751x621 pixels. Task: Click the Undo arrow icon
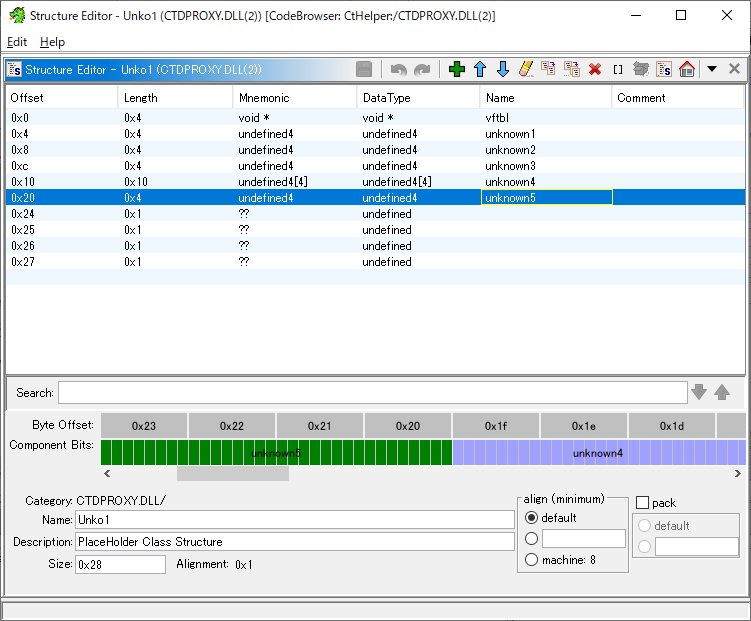click(x=398, y=70)
